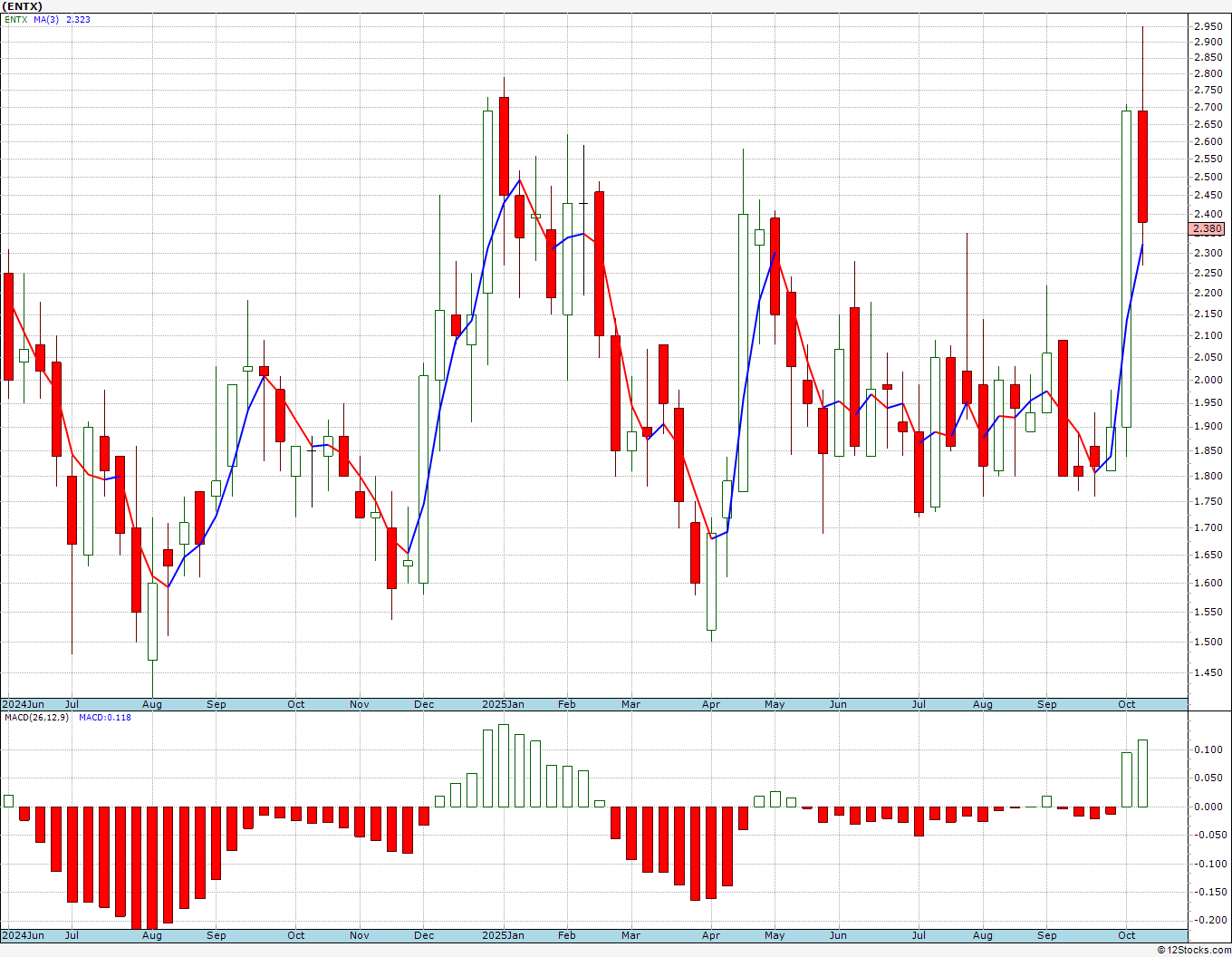Select the 2.000 price axis label
Viewport: 1232px width, 957px height.
pyautogui.click(x=1208, y=380)
